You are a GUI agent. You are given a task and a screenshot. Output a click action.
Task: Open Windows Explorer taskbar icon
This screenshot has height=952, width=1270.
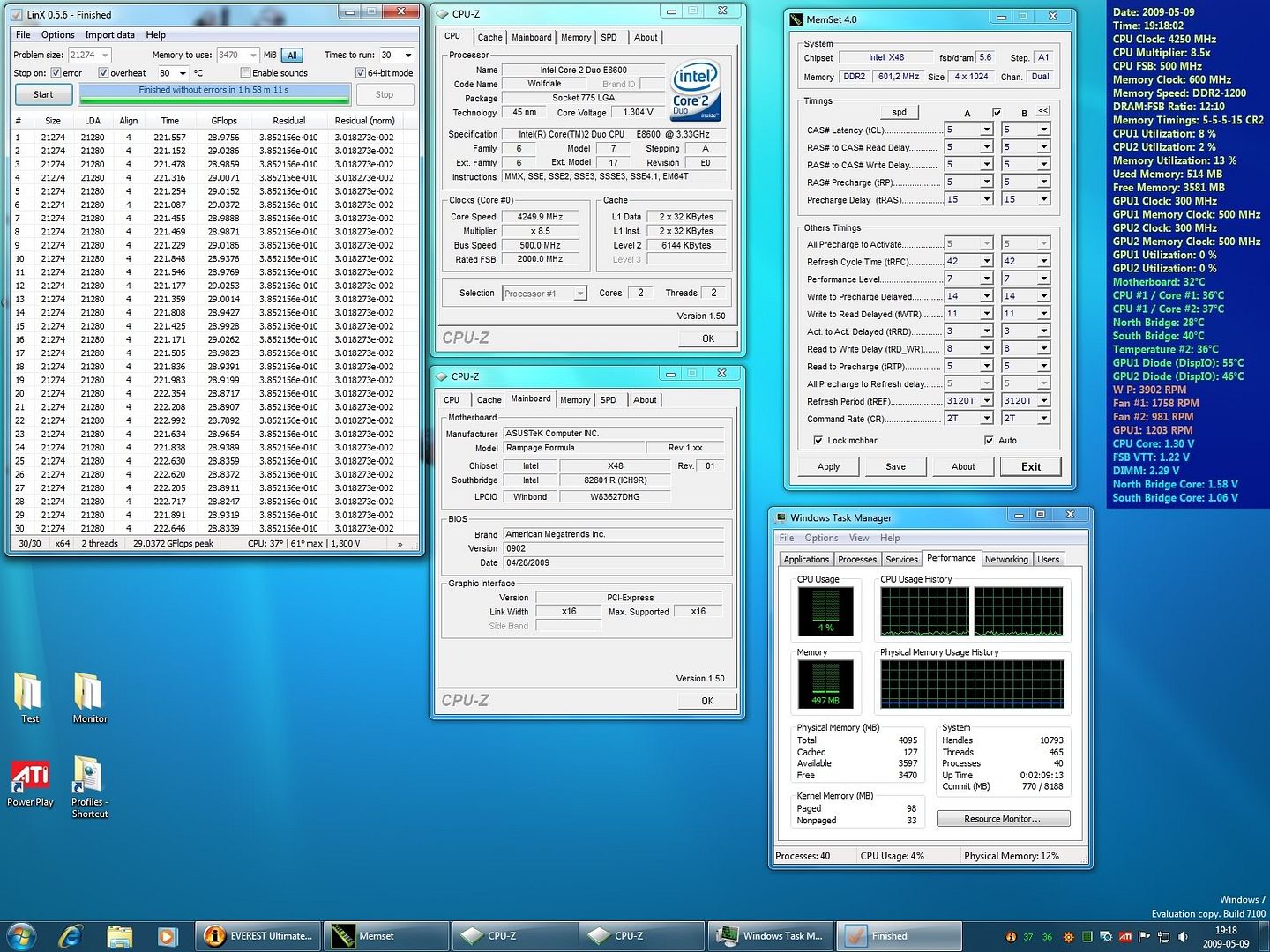tap(119, 935)
